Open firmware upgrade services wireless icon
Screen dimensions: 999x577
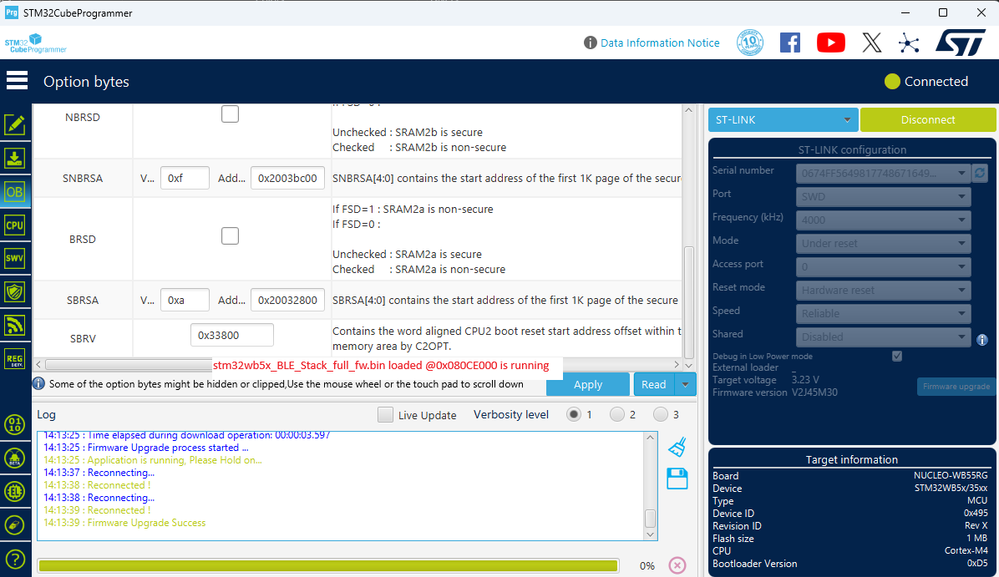tap(15, 325)
